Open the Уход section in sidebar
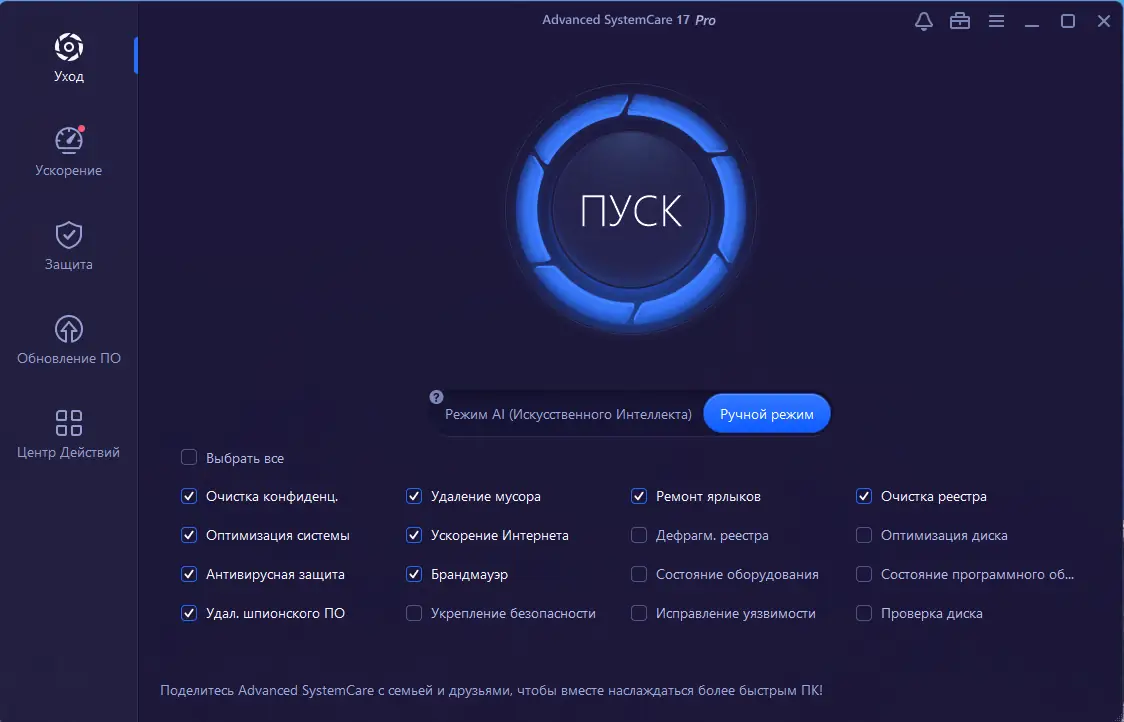The height and width of the screenshot is (722, 1124). point(67,55)
